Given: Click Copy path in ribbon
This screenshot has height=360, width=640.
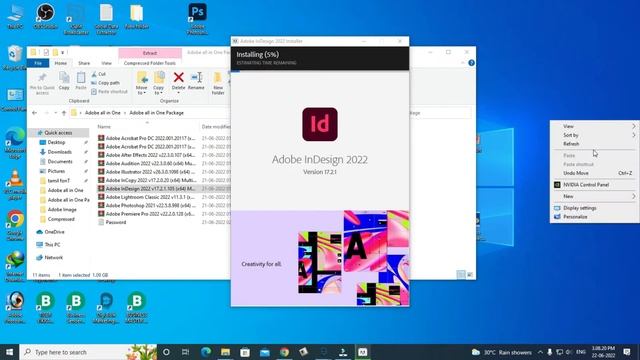Looking at the screenshot, I should (105, 83).
